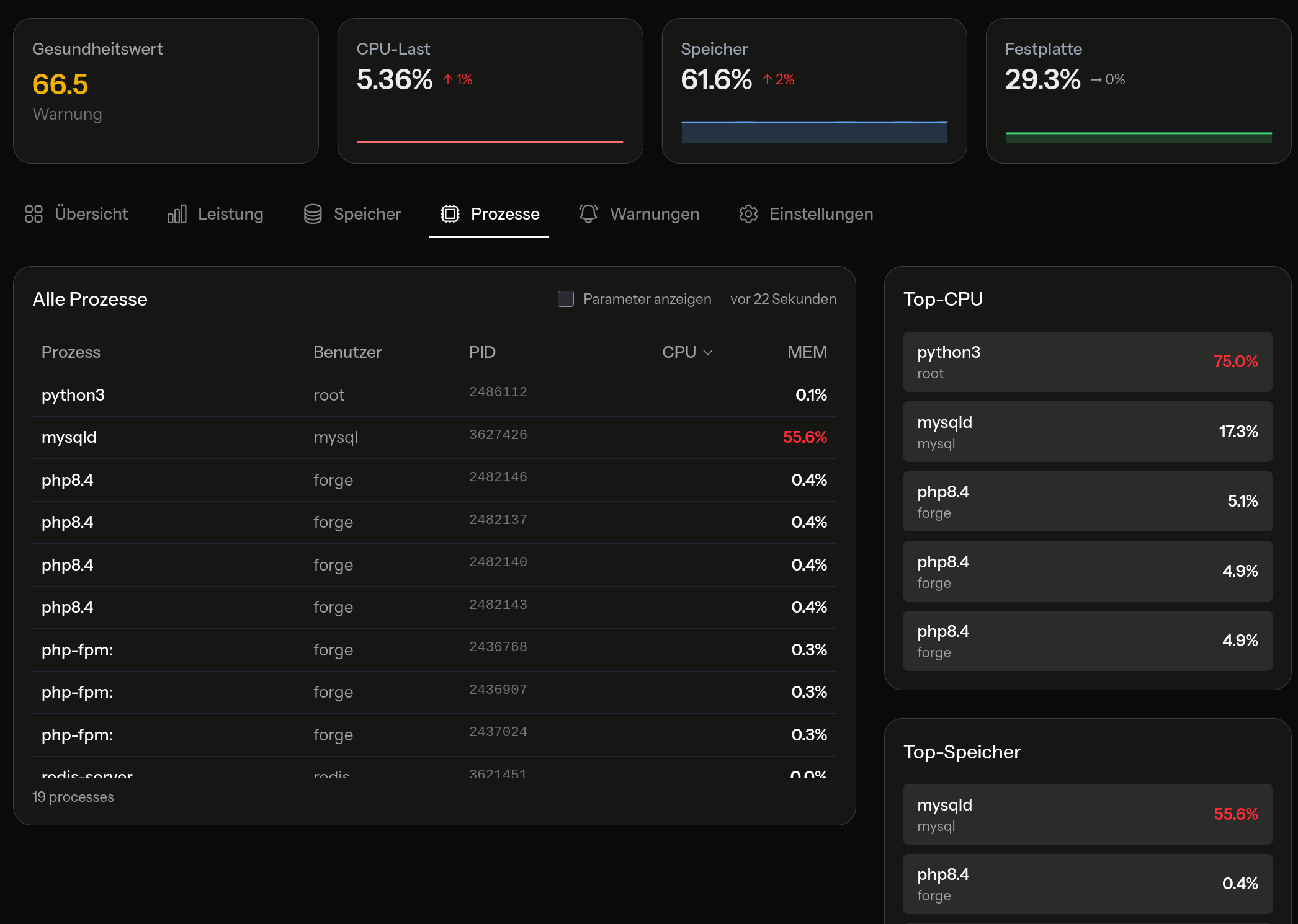Screen dimensions: 1298x924
Task: Click the red up arrow by CPU-Last
Action: [448, 79]
